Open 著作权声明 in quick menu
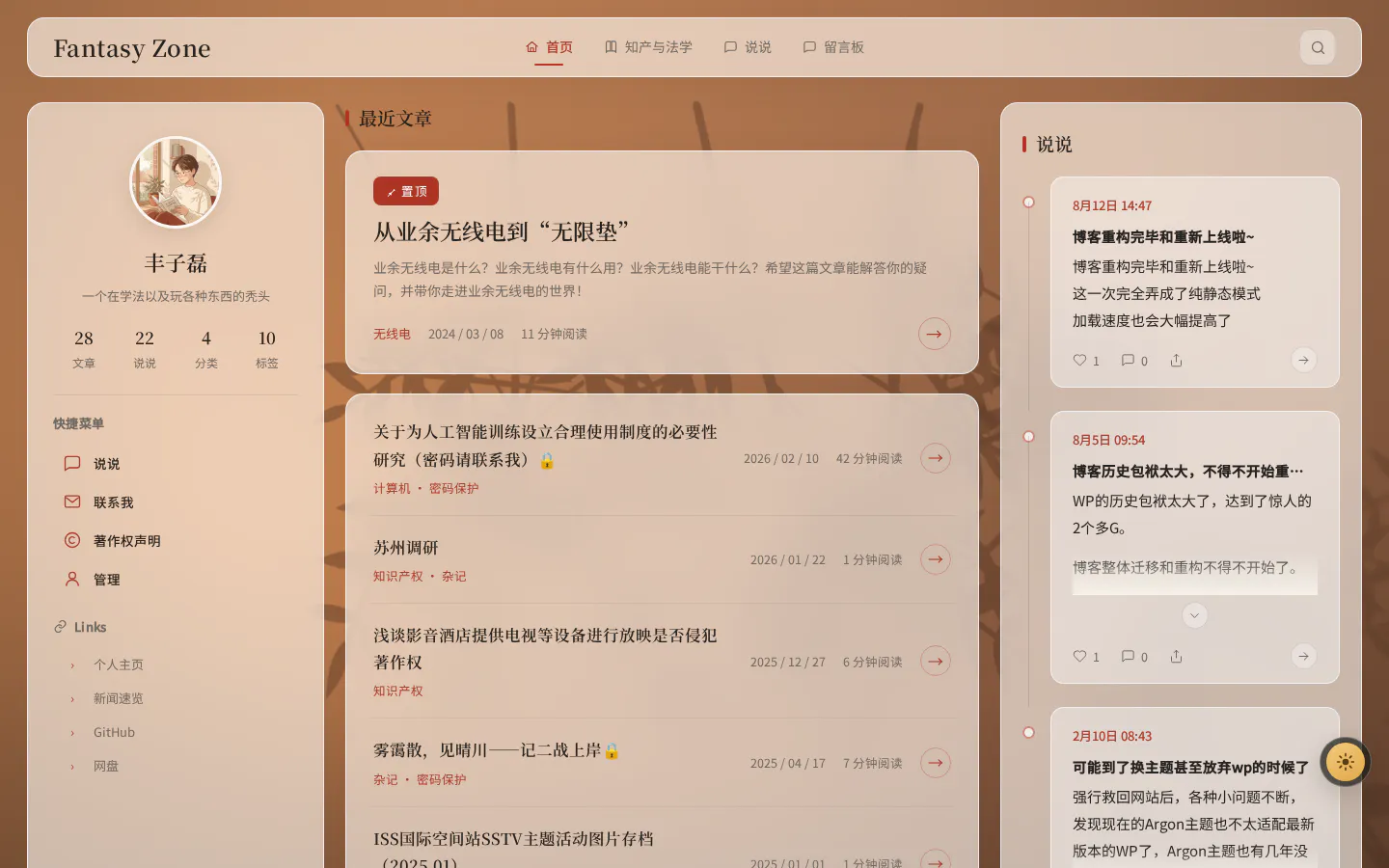 [x=176, y=541]
